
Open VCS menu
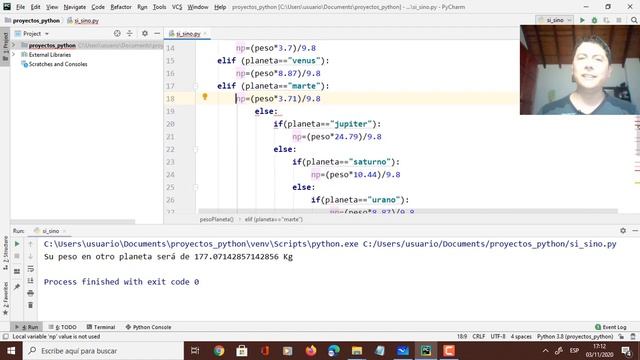(x=177, y=7)
